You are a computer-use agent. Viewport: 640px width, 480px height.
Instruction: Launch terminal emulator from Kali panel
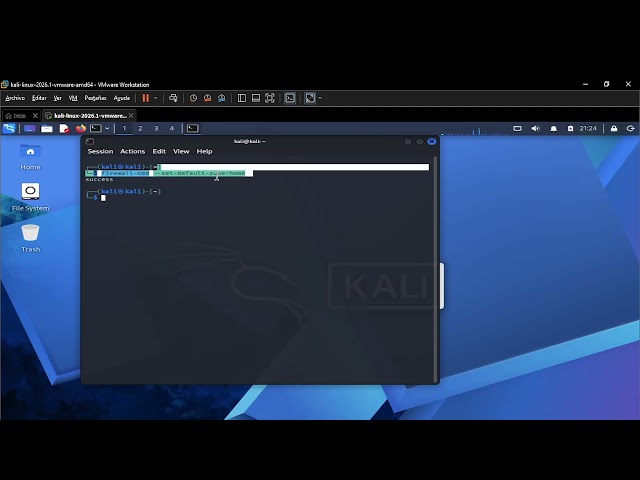click(96, 129)
